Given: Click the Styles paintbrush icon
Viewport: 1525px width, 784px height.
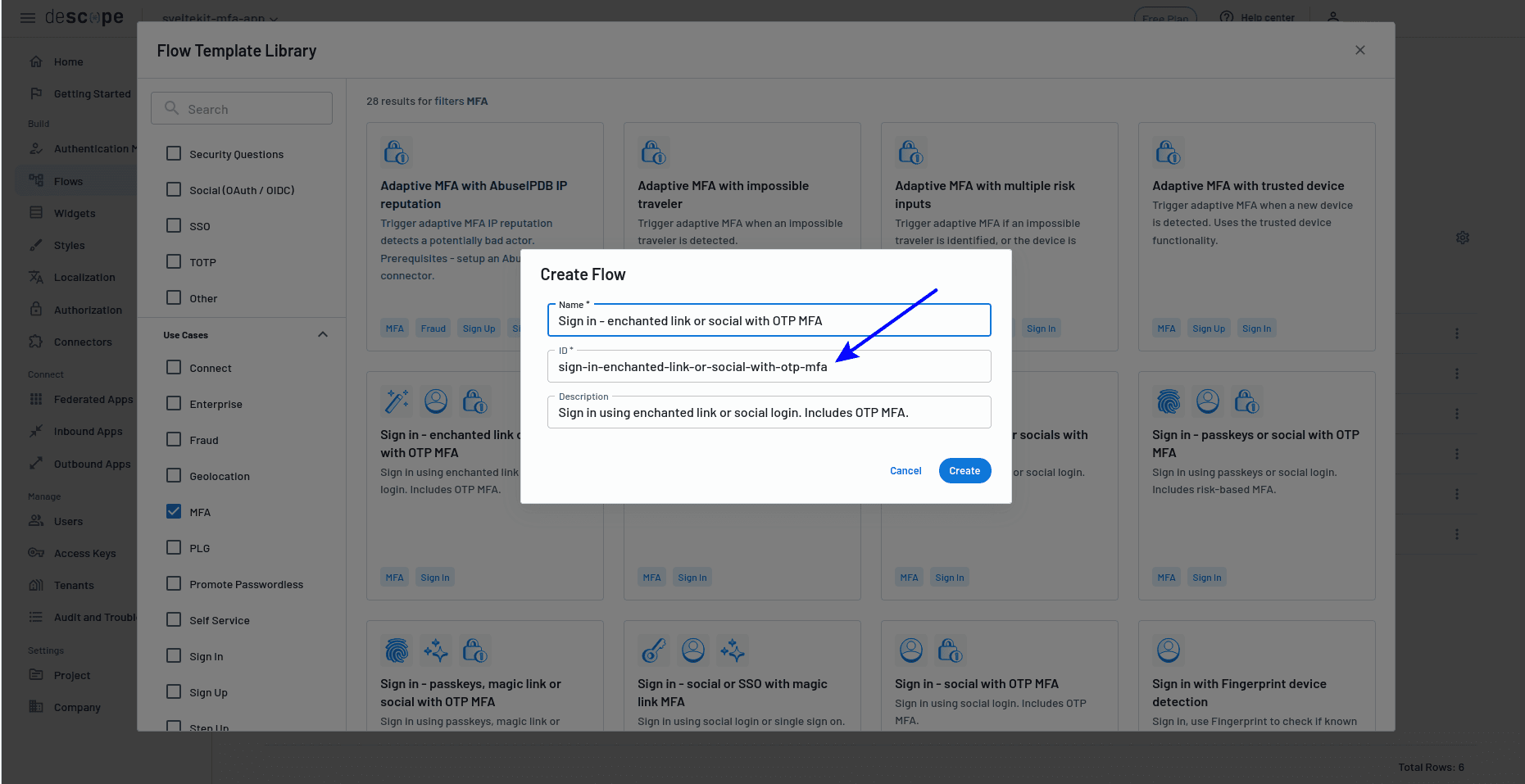Looking at the screenshot, I should click(38, 245).
